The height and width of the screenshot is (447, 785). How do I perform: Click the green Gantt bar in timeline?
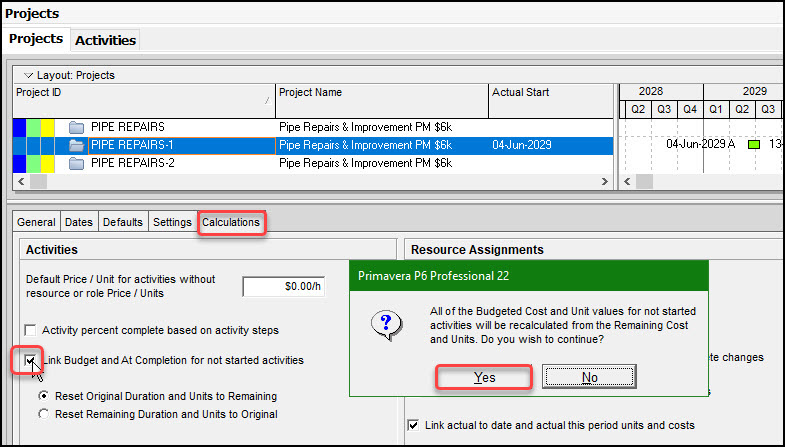click(754, 145)
